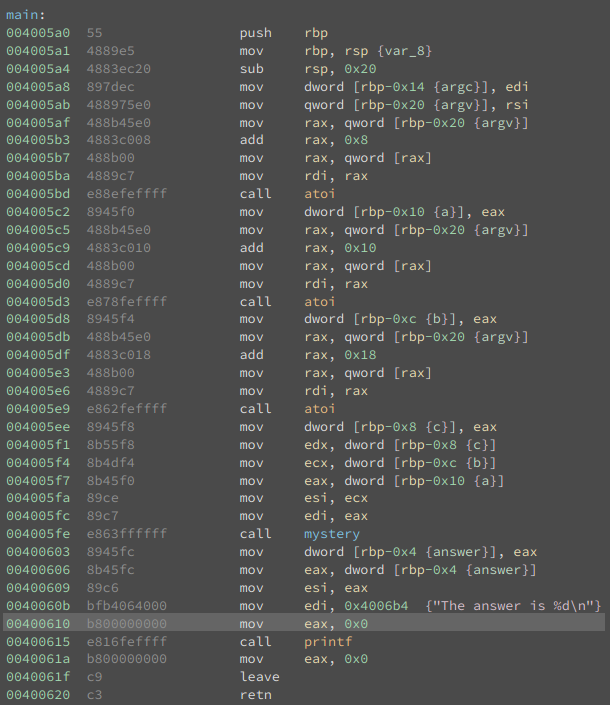Click the 0x8 constant in add rax
610x705 pixels.
click(x=356, y=140)
